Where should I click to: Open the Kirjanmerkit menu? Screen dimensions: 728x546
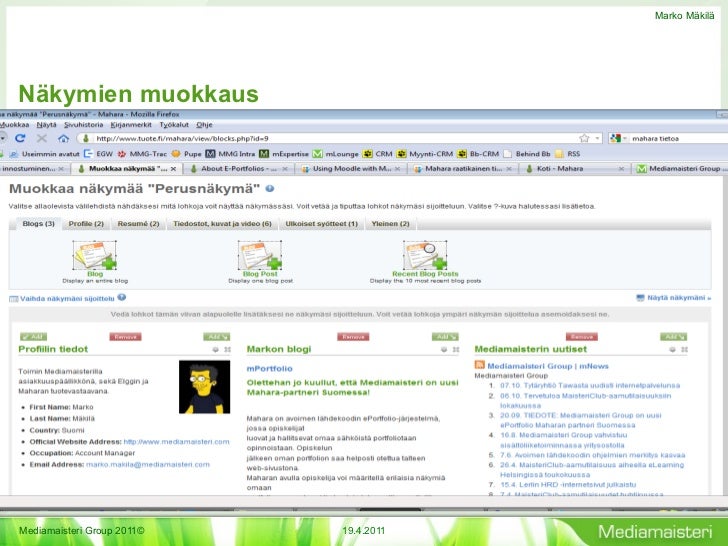pos(131,125)
